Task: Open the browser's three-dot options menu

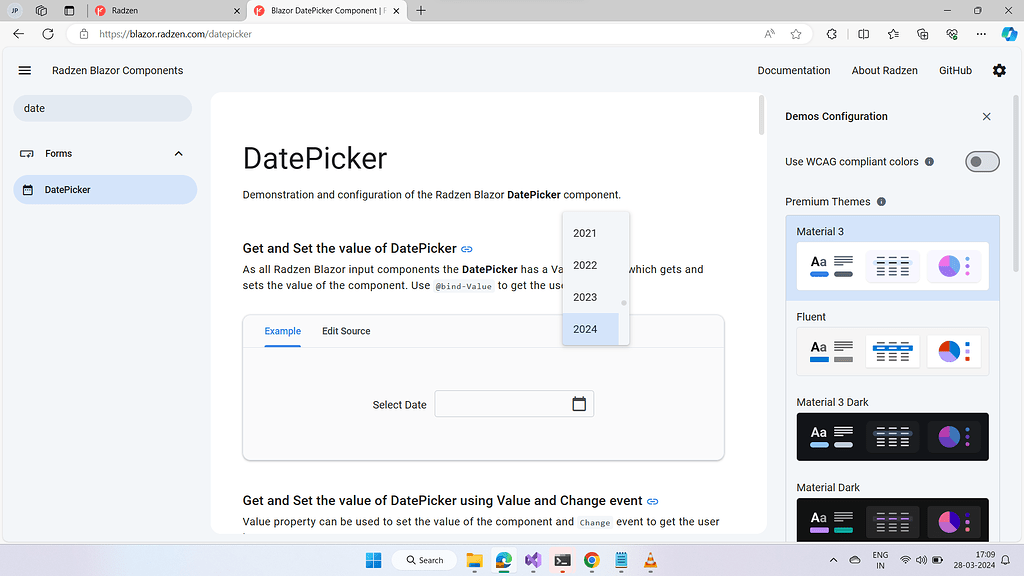Action: (981, 33)
